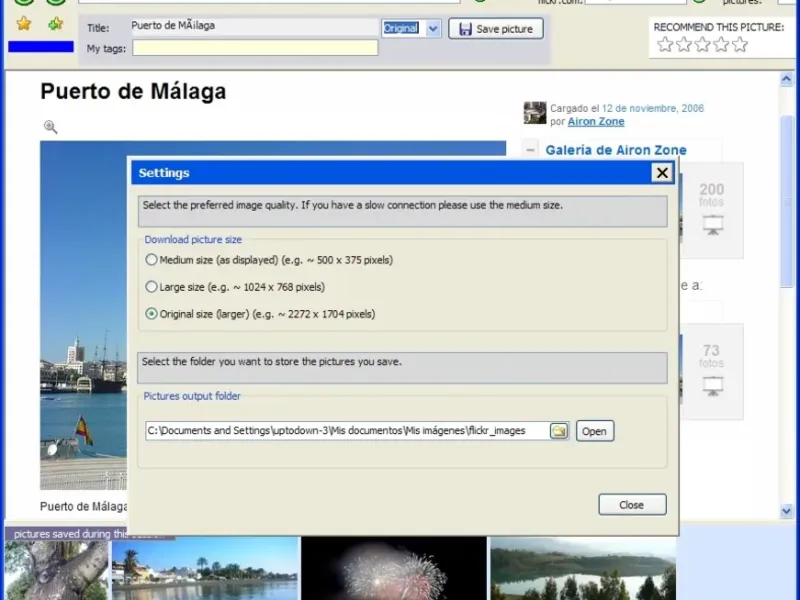
Task: Close the Settings dialog with X
Action: (662, 173)
